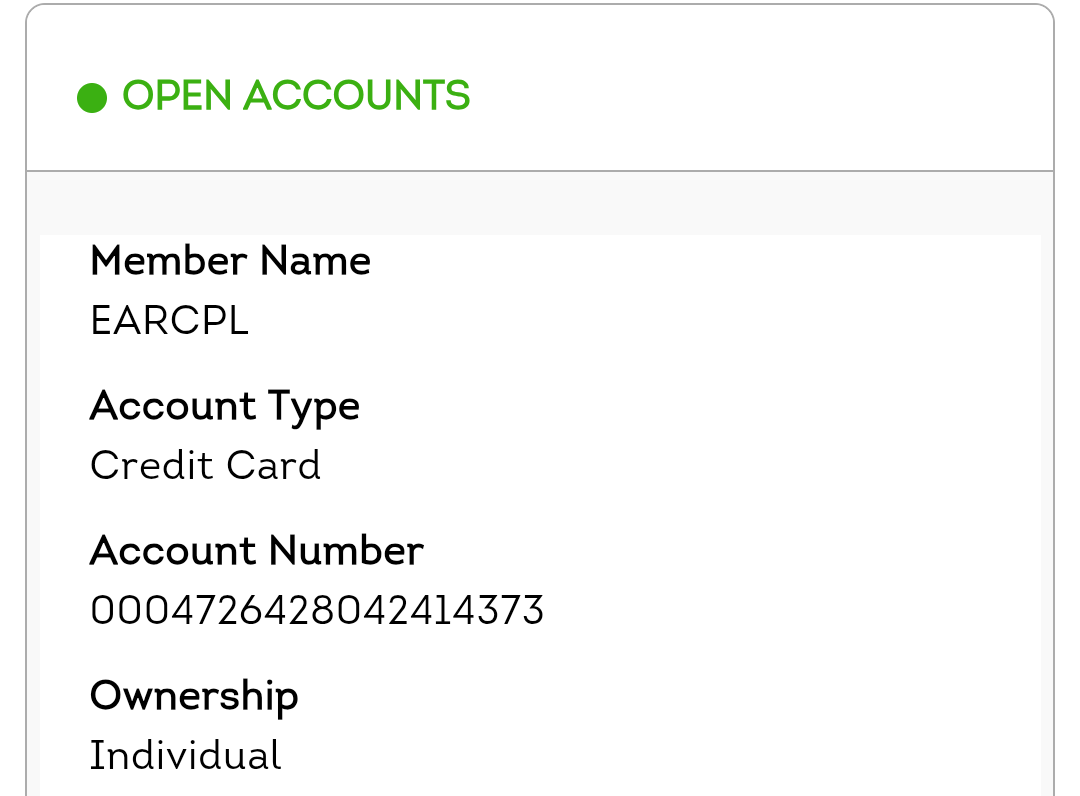Click the Ownership label
The image size is (1080, 796).
(194, 696)
